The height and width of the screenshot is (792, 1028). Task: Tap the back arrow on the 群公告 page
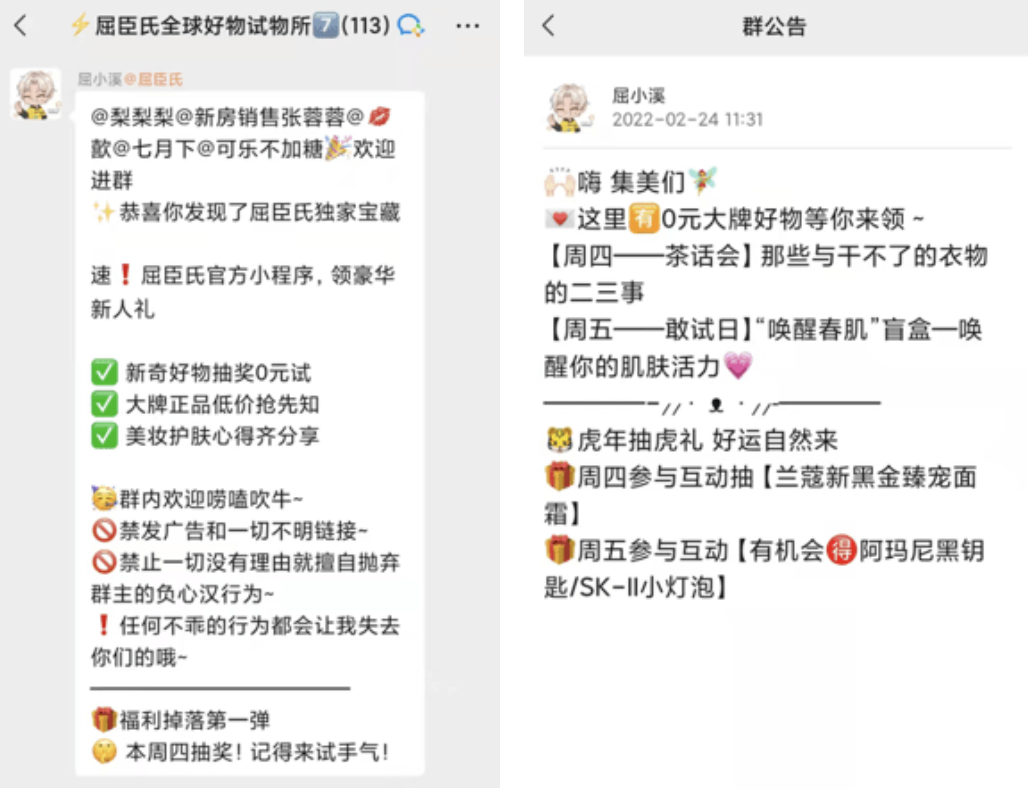pyautogui.click(x=549, y=26)
